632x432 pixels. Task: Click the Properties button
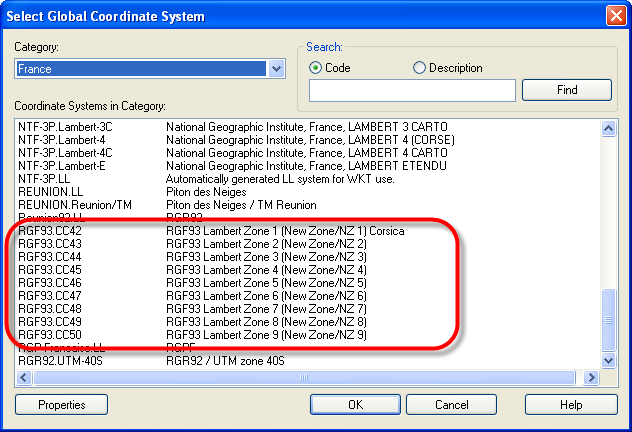pyautogui.click(x=60, y=405)
